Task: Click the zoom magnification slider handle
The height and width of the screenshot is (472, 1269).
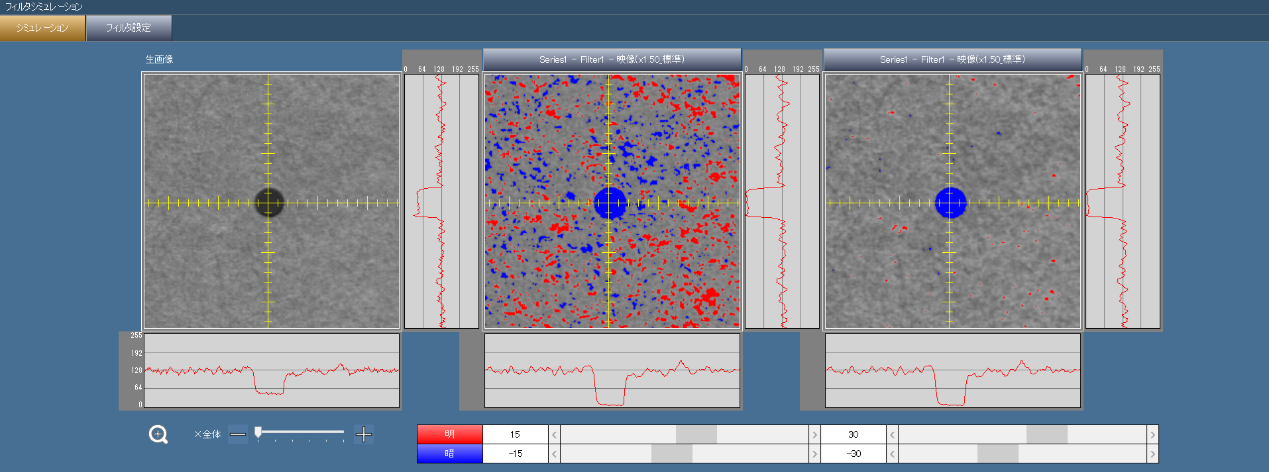Action: pos(258,433)
